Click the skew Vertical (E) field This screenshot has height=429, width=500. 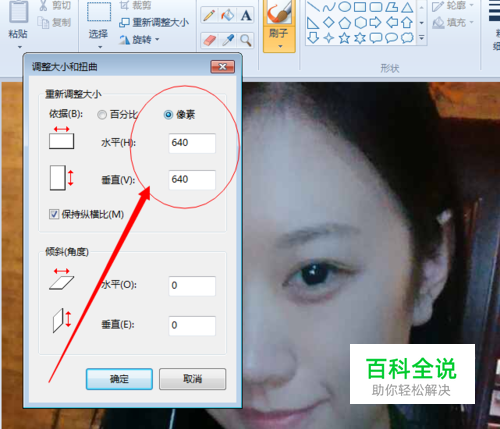(192, 326)
